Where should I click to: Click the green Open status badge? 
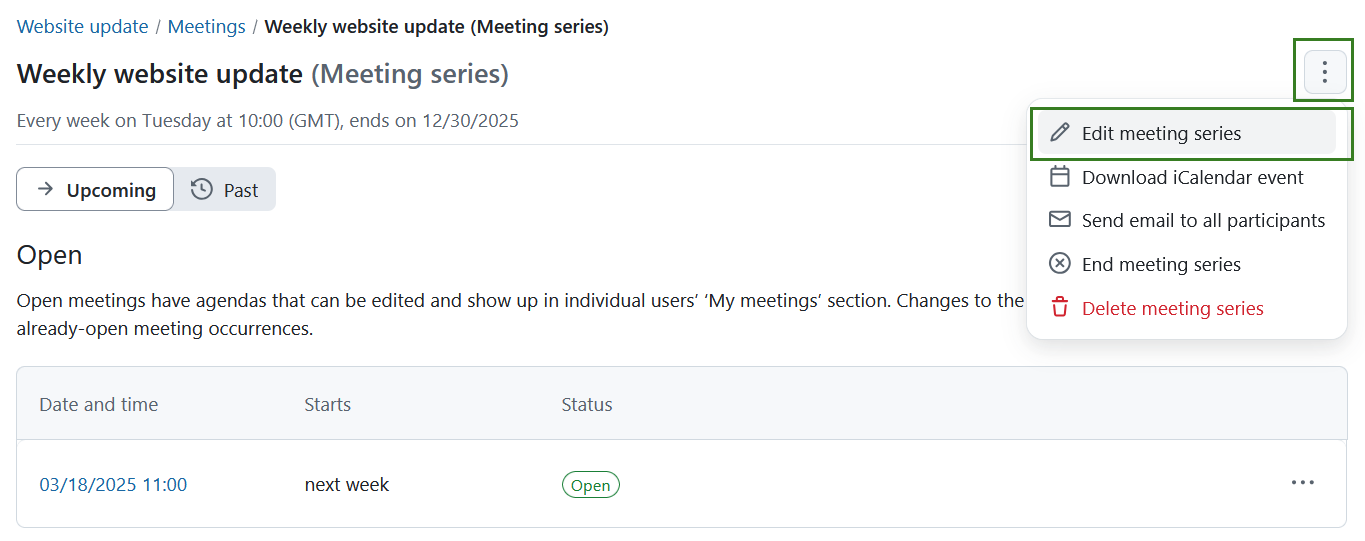coord(590,485)
